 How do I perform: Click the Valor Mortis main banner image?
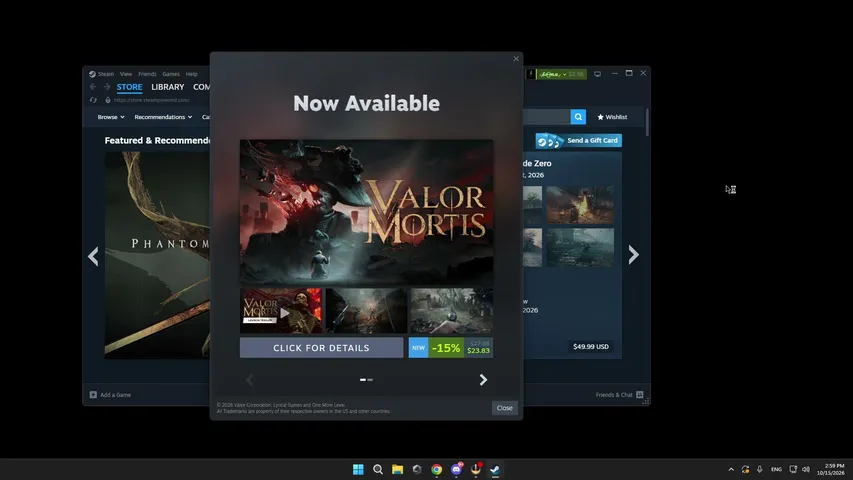[x=367, y=212]
